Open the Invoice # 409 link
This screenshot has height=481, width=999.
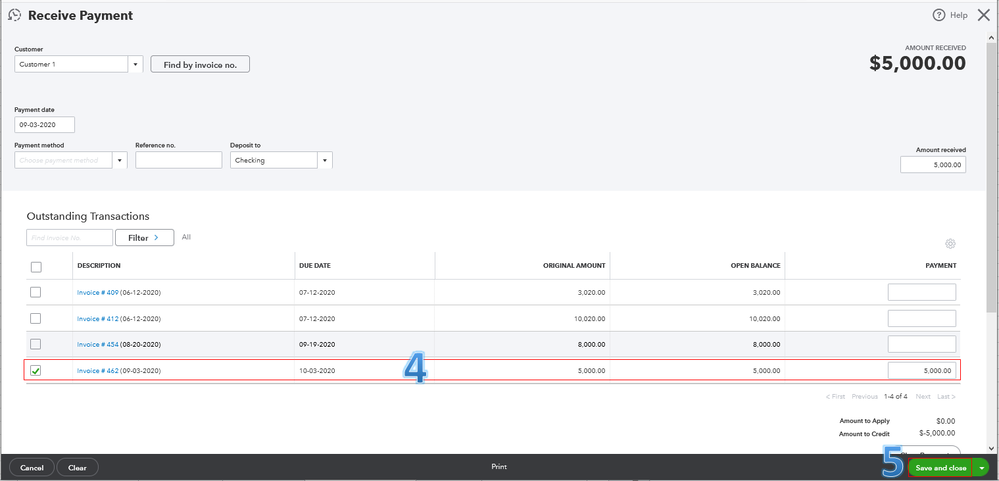(97, 292)
